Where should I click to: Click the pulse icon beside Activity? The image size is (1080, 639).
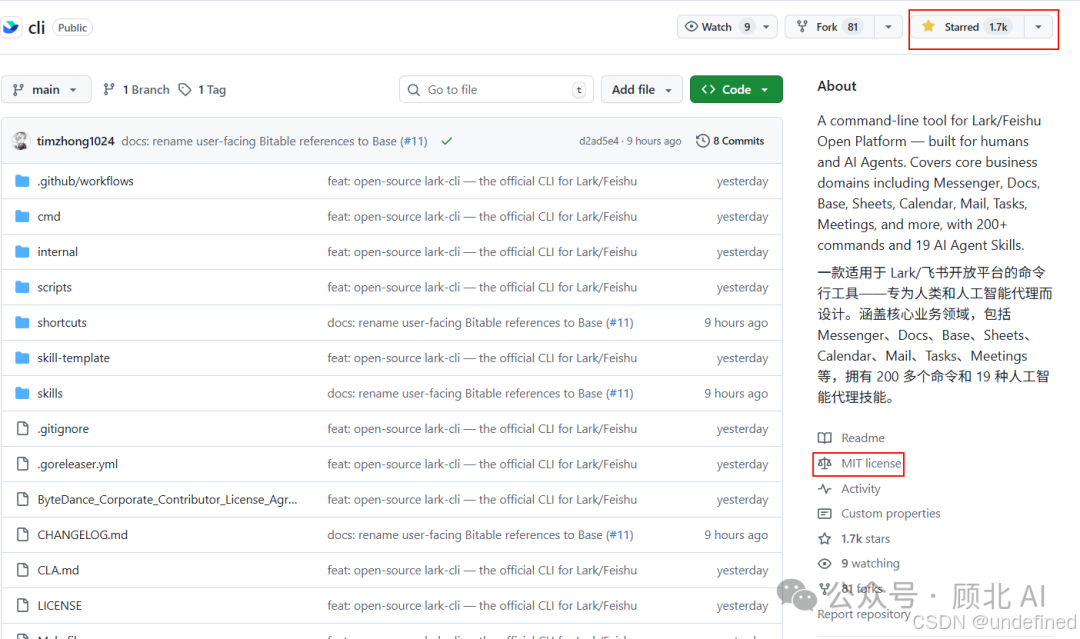click(824, 489)
